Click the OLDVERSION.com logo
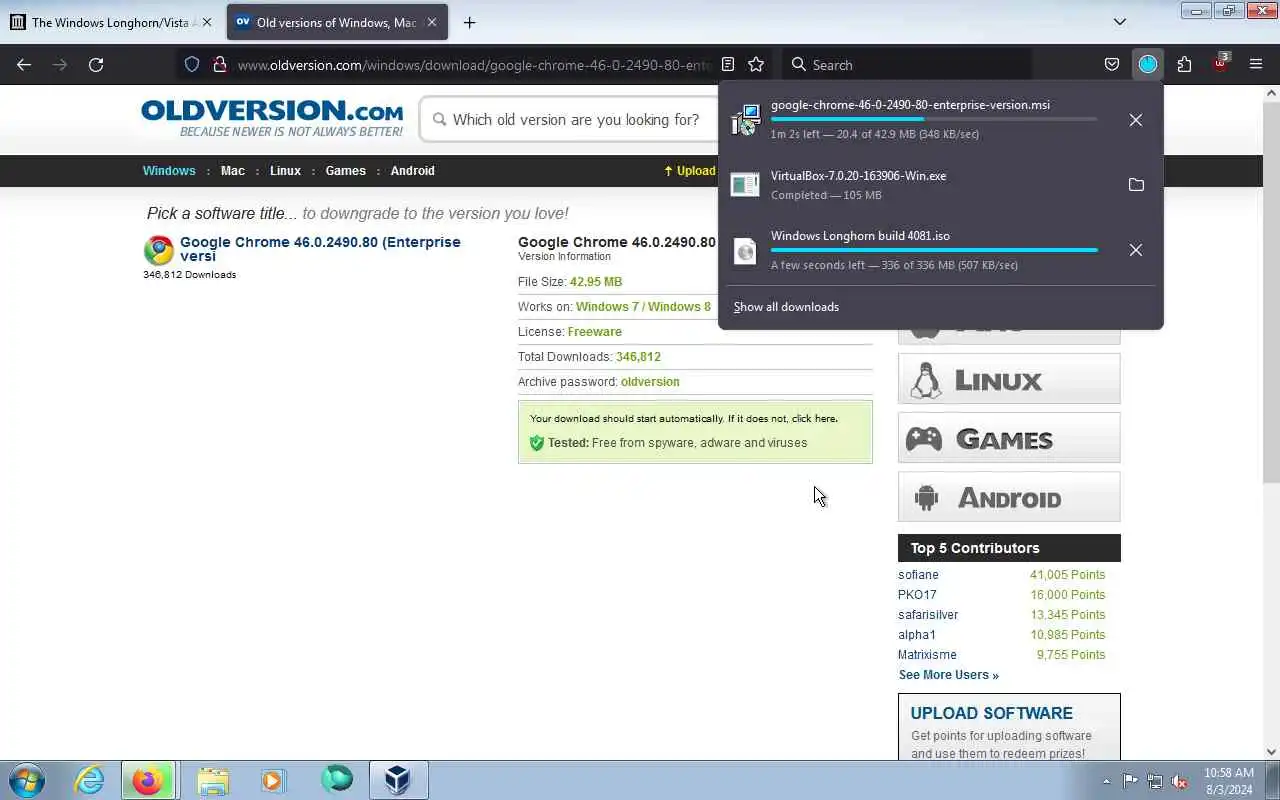This screenshot has width=1280, height=800. (272, 118)
